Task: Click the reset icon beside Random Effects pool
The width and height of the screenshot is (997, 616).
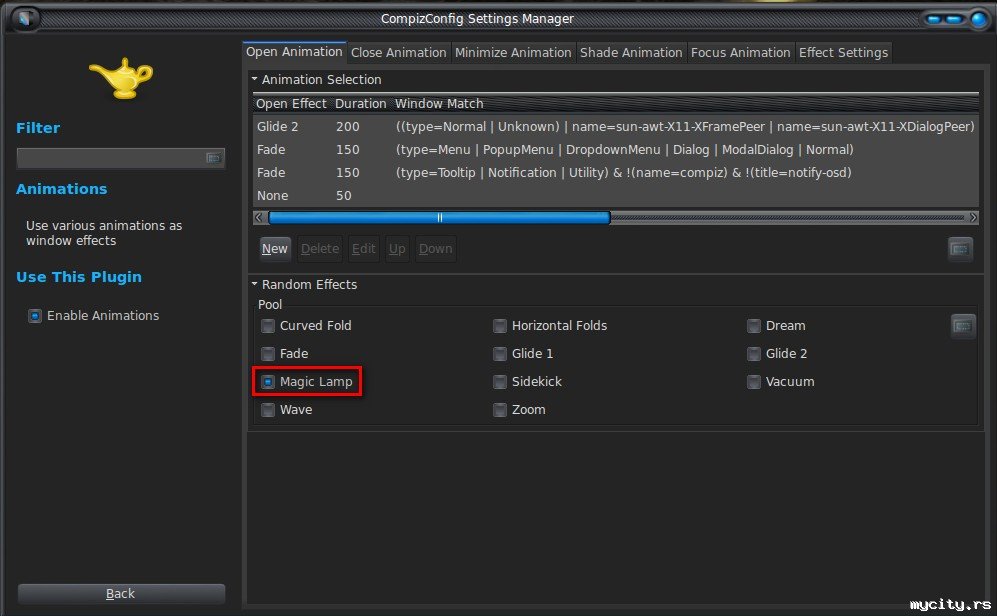Action: point(963,326)
